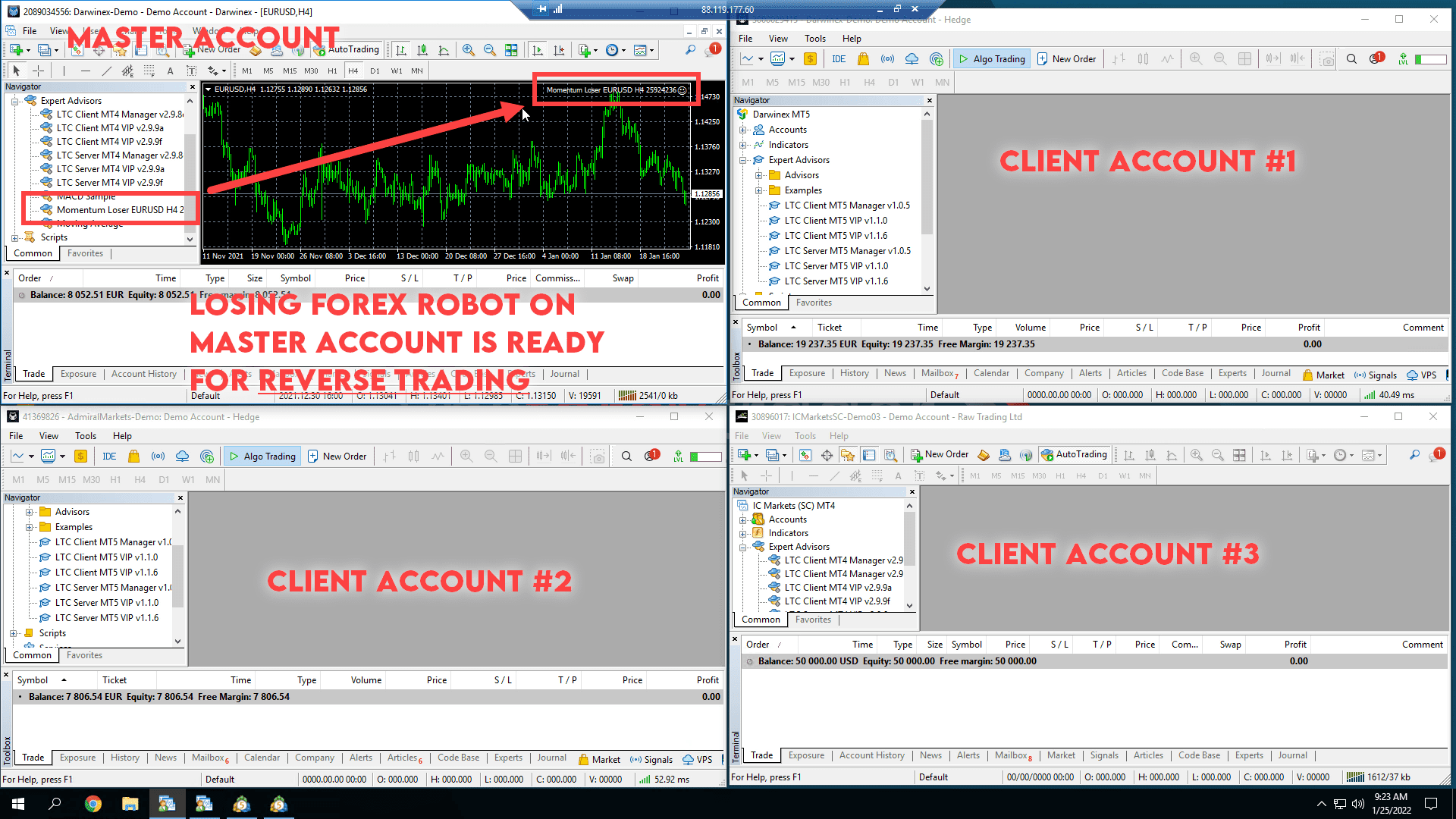Viewport: 1456px width, 819px height.
Task: Collapse Expert Advisors in master MT4 Navigator
Action: pos(14,101)
